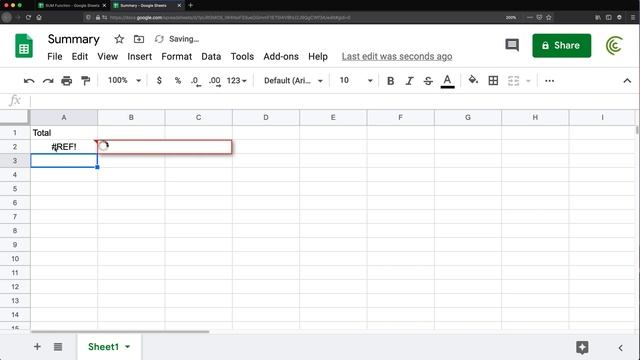640x360 pixels.
Task: Open the All Sheets list icon
Action: (58, 347)
